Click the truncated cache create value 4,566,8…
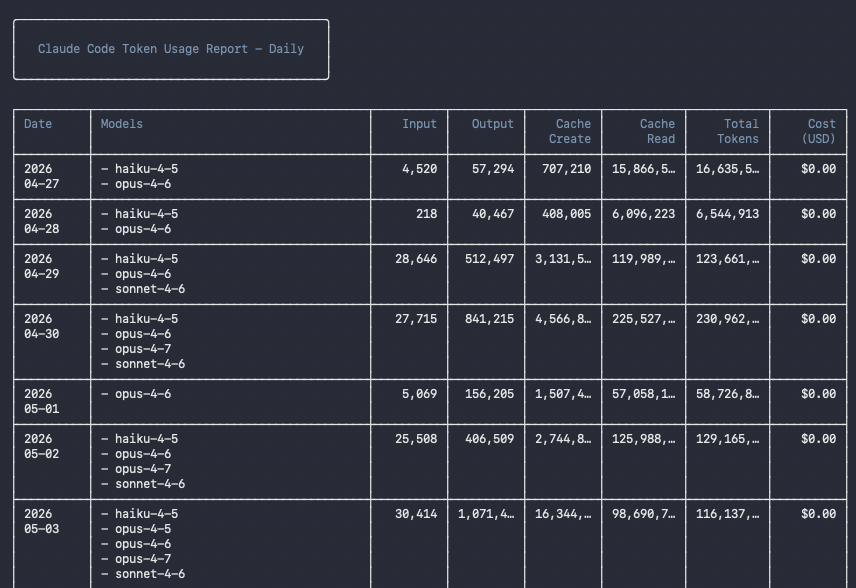Image resolution: width=856 pixels, height=588 pixels. 563,319
